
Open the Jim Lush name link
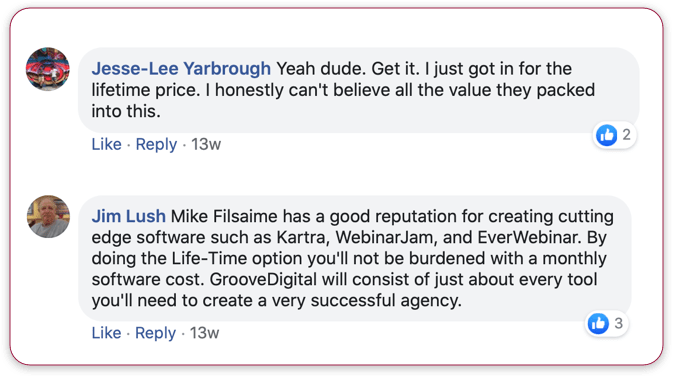tap(128, 216)
